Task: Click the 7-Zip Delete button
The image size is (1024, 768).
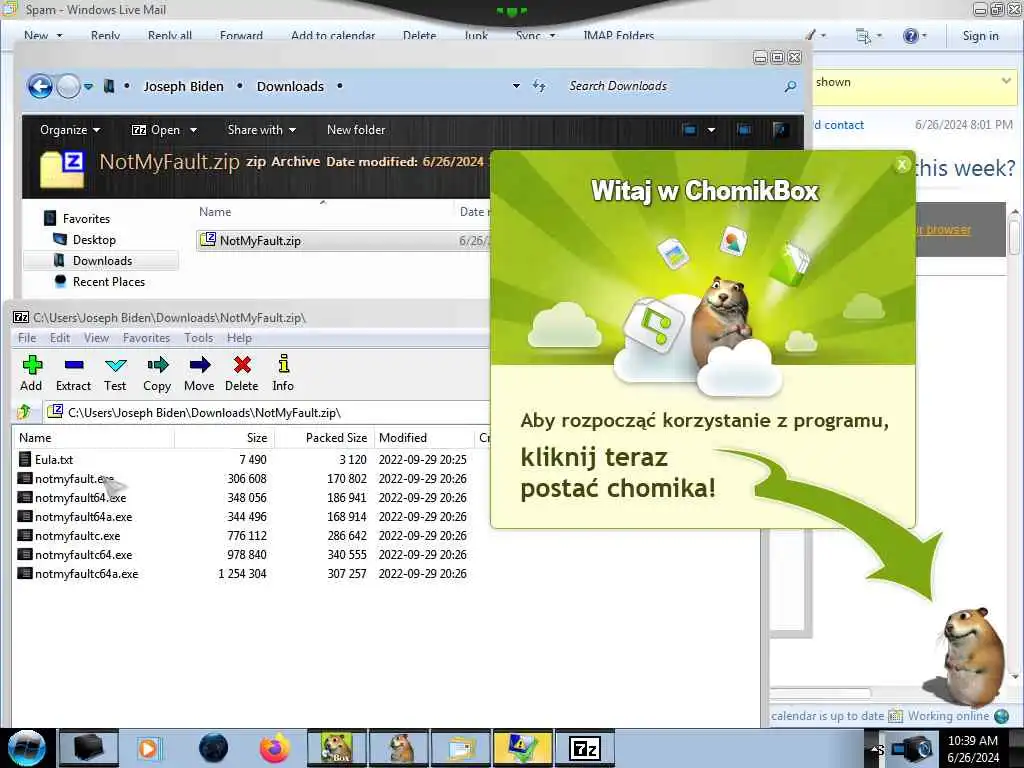Action: 242,374
